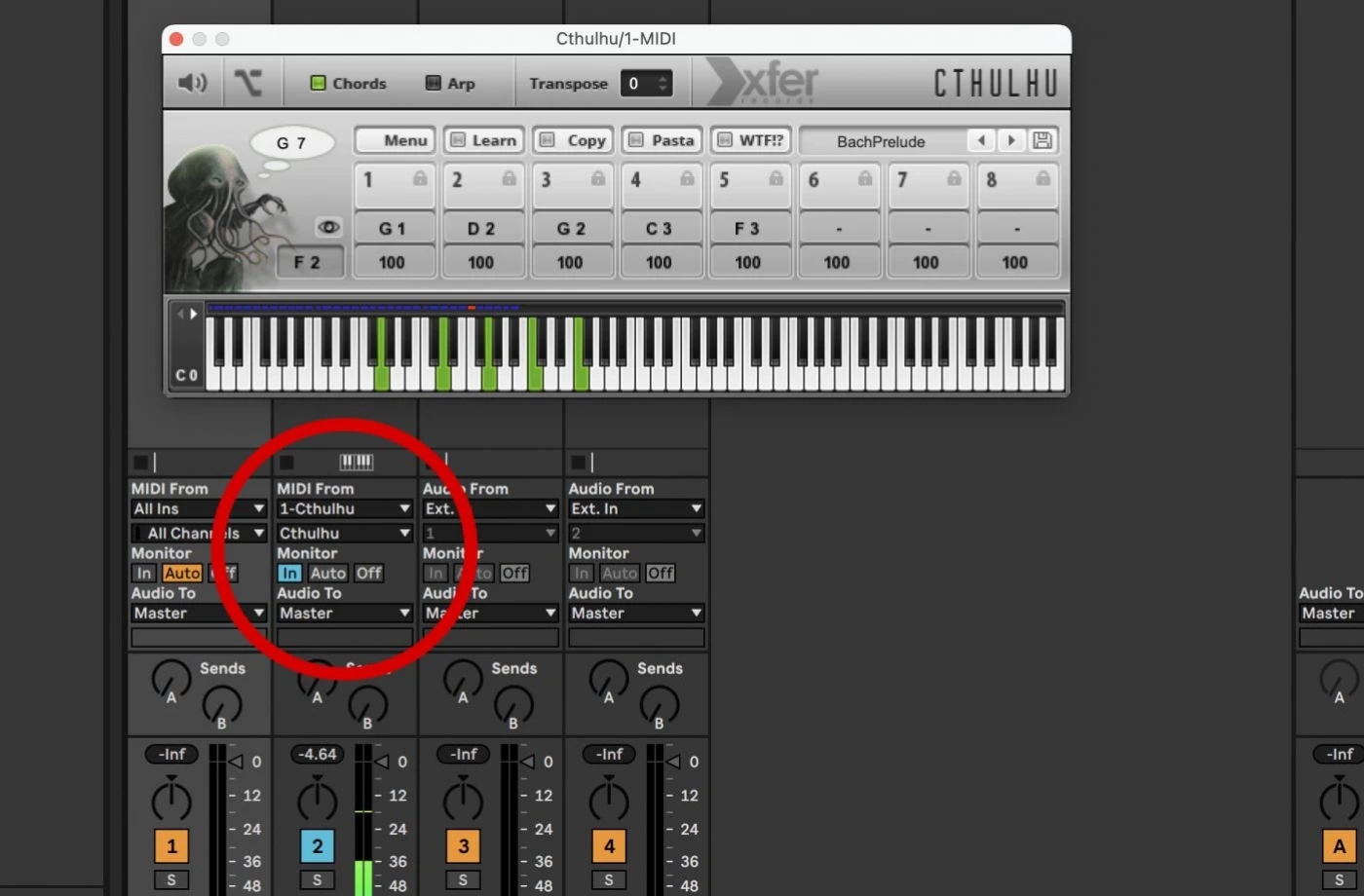Click the Learn button's small icon
The width and height of the screenshot is (1364, 896).
(458, 140)
